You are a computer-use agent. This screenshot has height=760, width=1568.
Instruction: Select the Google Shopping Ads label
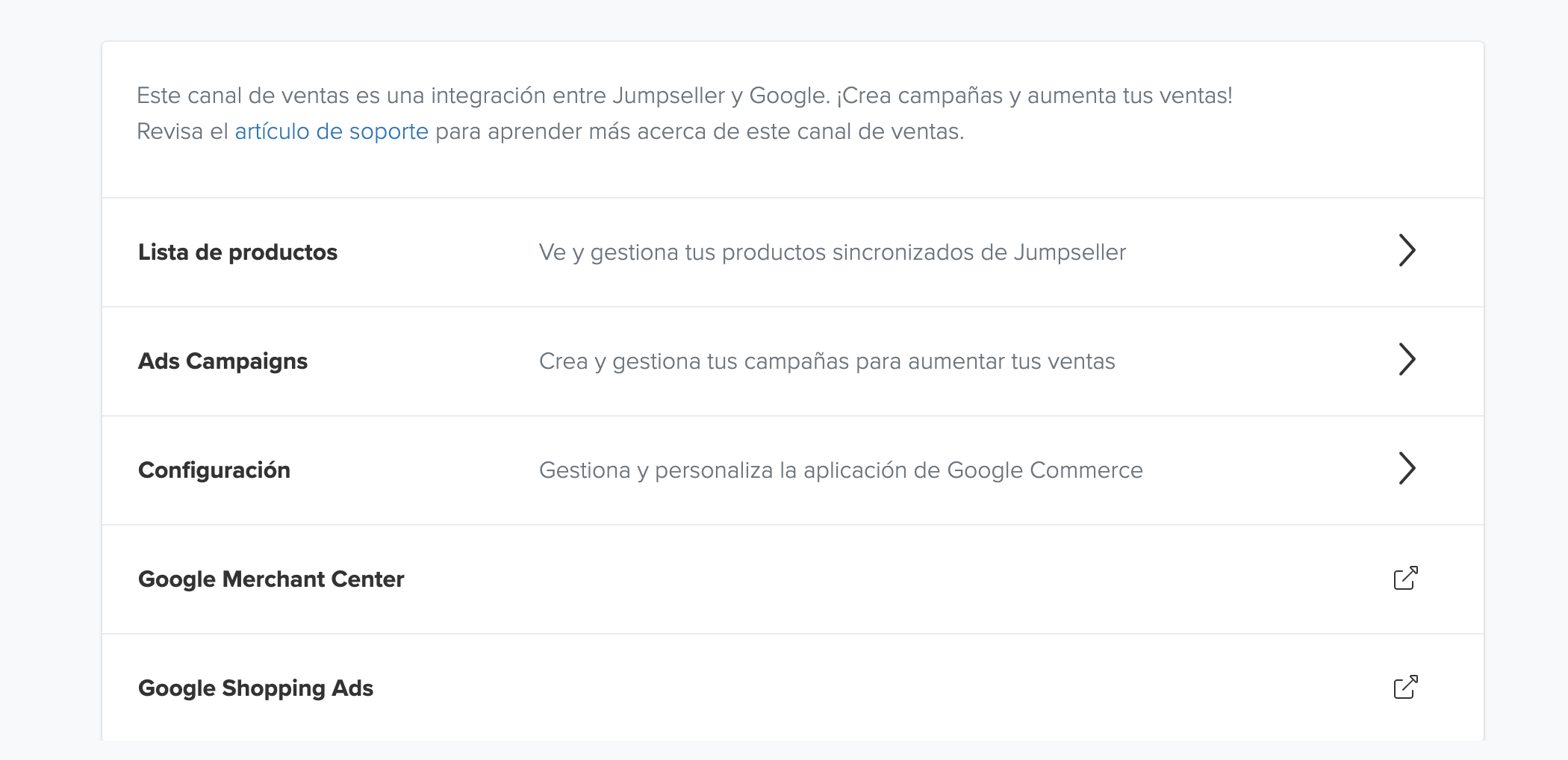pos(255,688)
